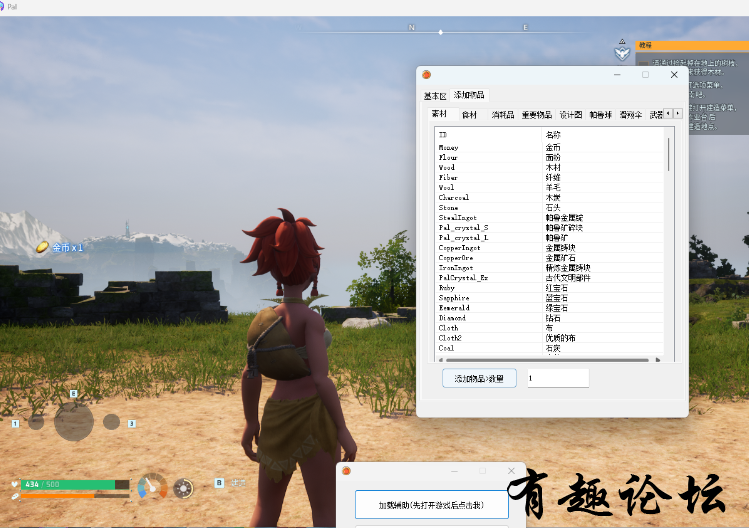Screen dimensions: 749x528
Task: Select the IronIngot row
Action: (x=550, y=268)
